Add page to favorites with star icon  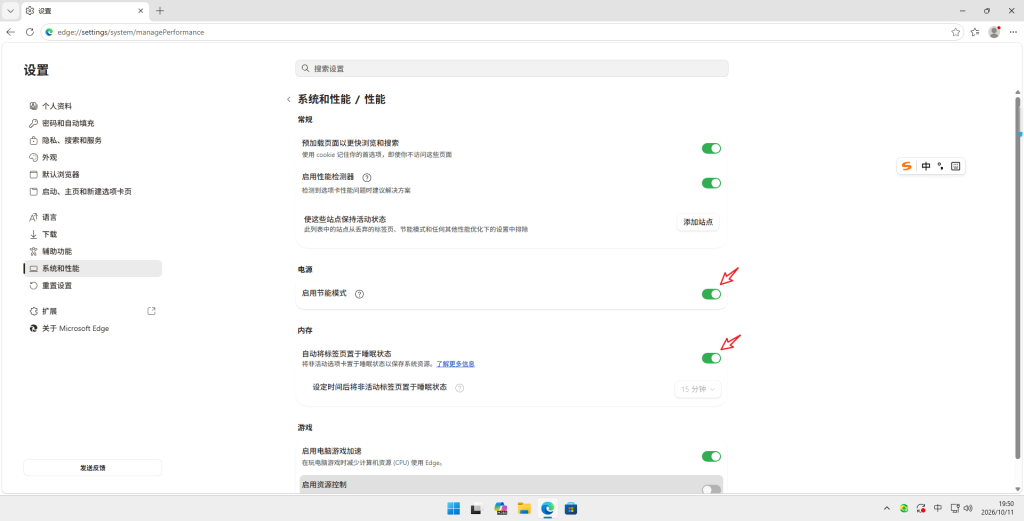click(x=955, y=31)
